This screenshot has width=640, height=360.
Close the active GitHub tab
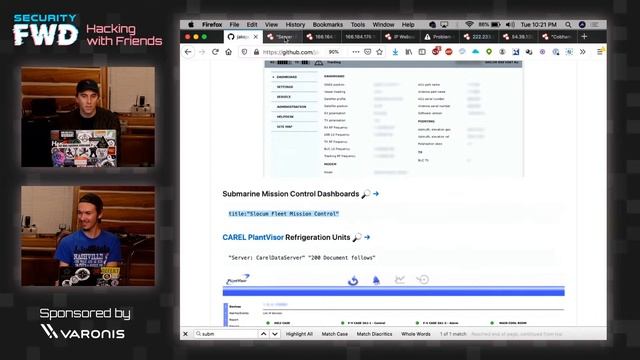point(256,37)
